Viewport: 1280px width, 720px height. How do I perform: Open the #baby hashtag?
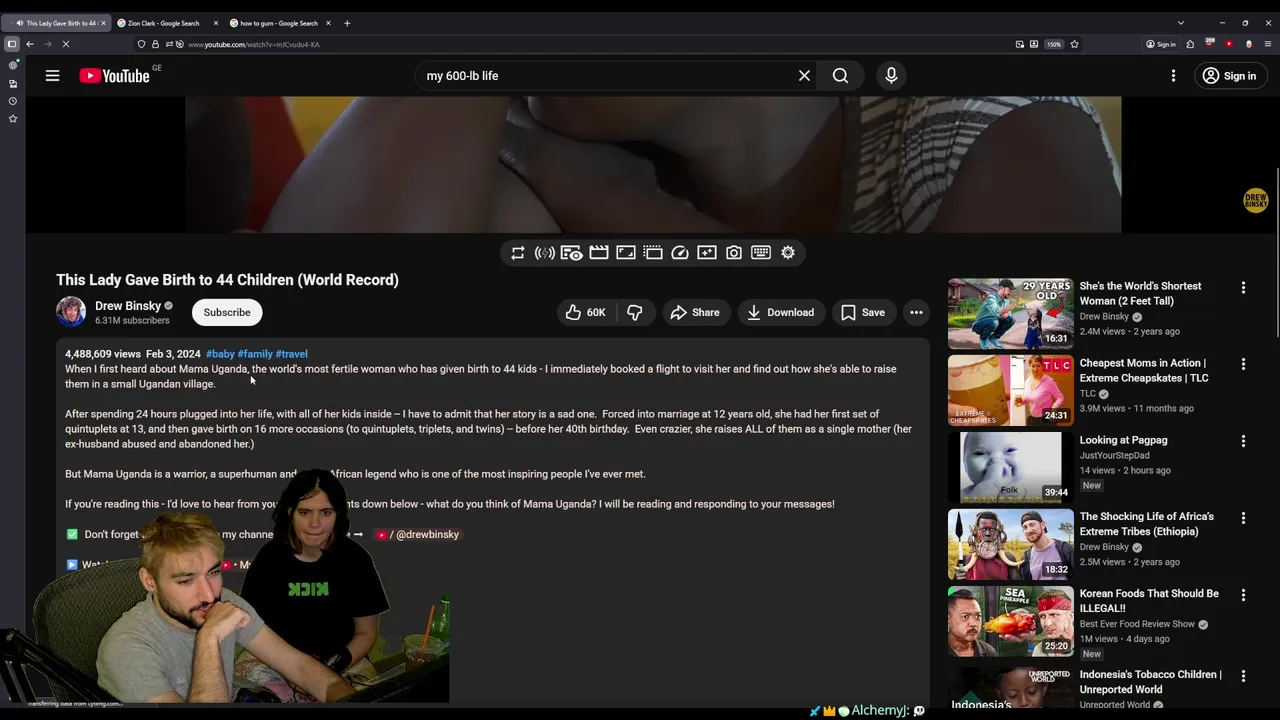[220, 354]
